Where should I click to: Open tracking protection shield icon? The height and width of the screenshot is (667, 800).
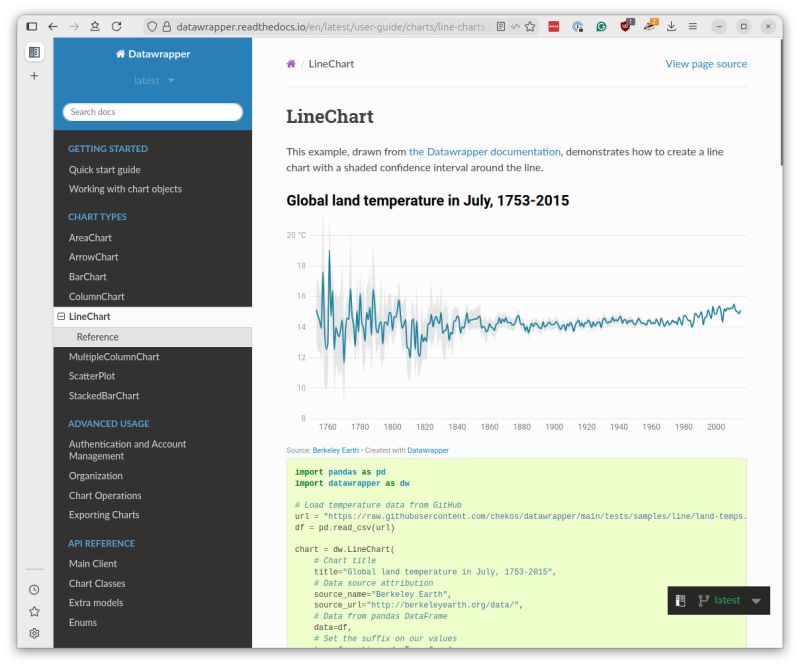[152, 27]
